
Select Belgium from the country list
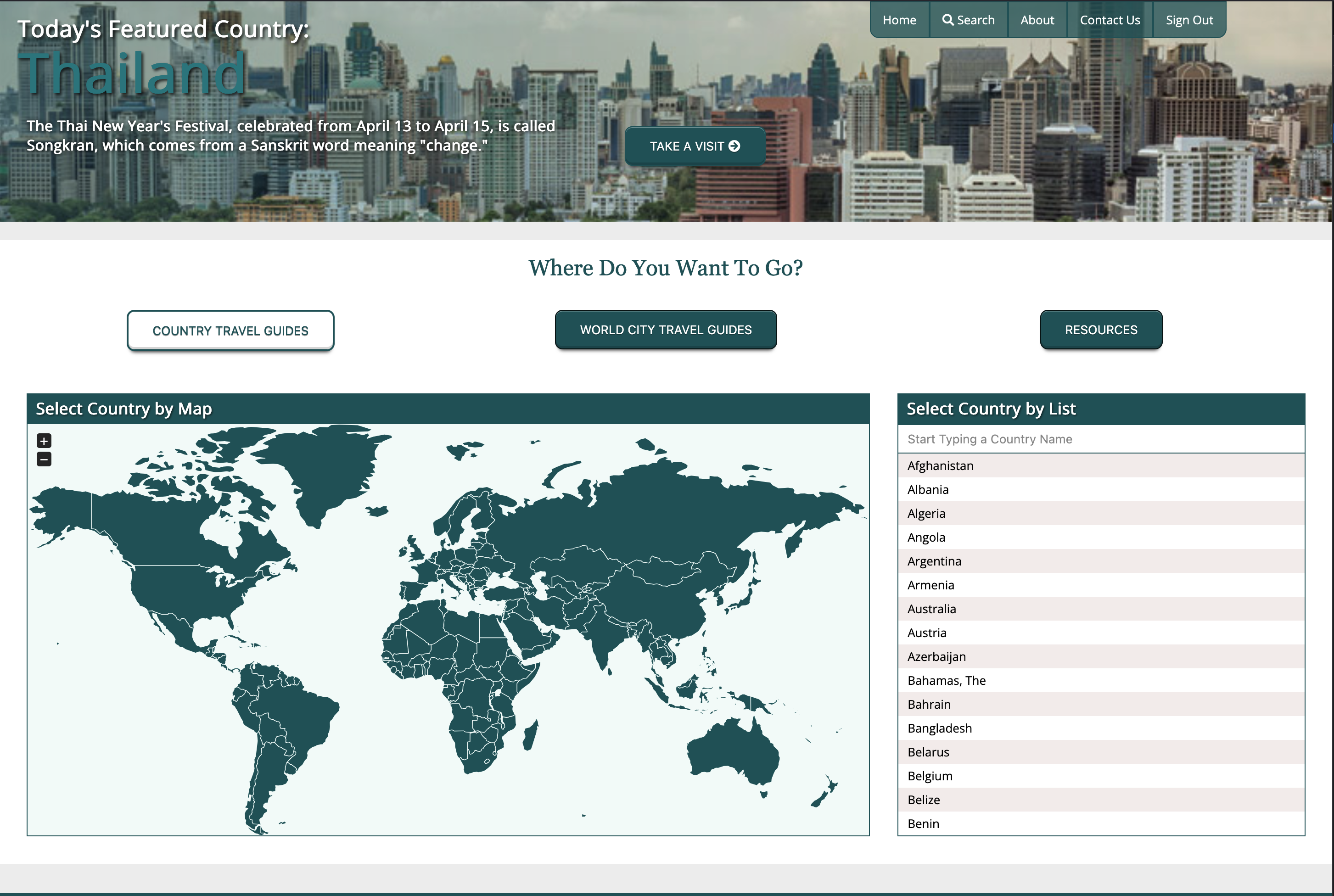1101,776
